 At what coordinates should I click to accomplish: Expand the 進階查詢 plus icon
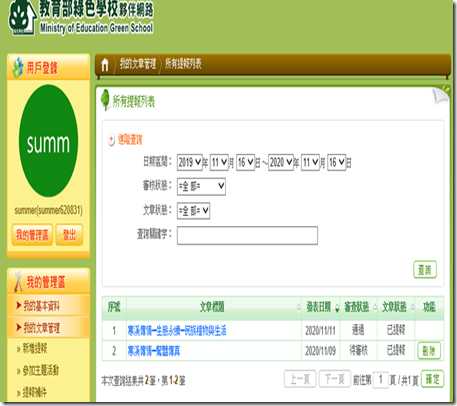[111, 140]
